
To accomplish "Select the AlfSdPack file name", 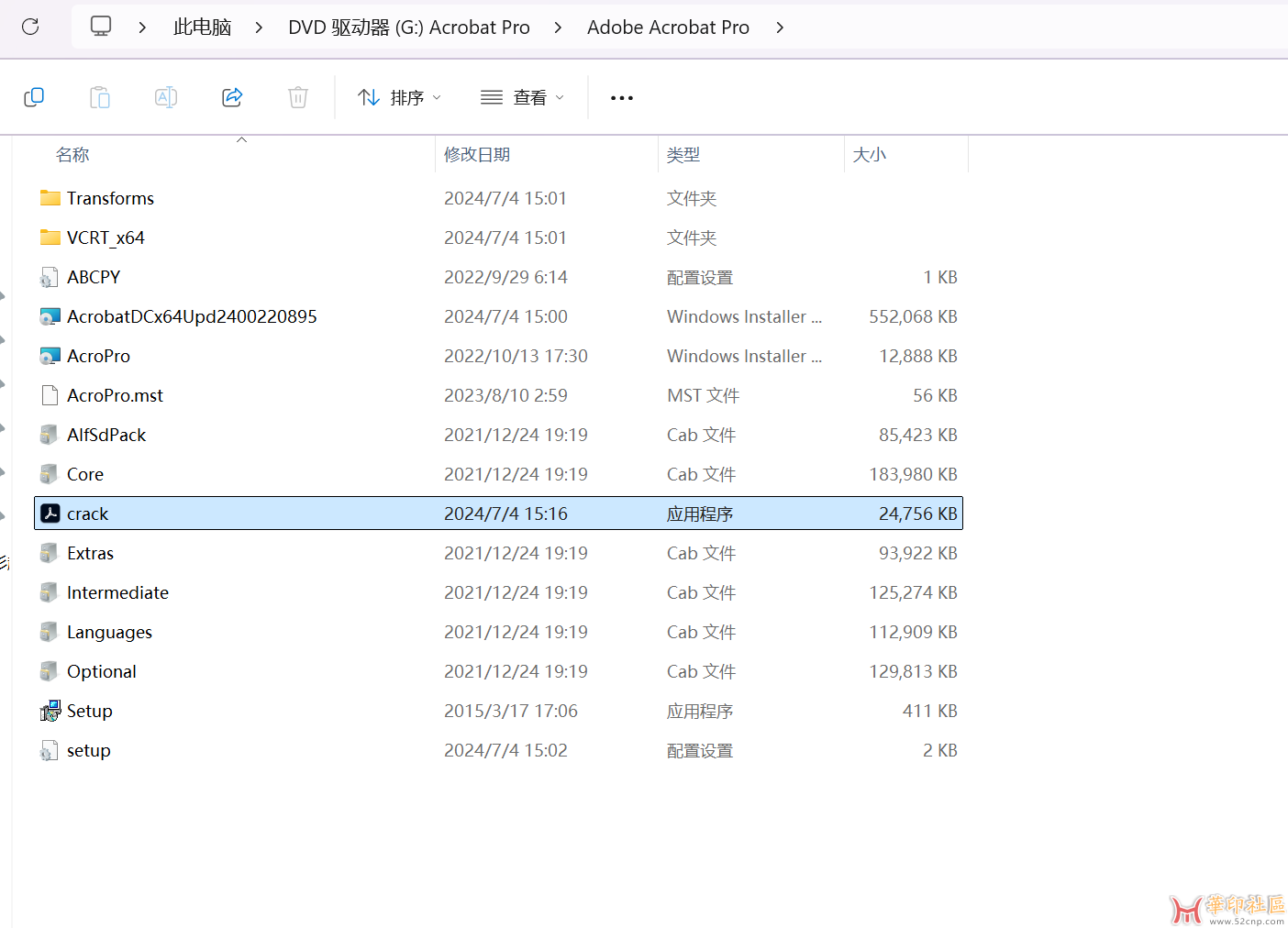I will tap(106, 435).
